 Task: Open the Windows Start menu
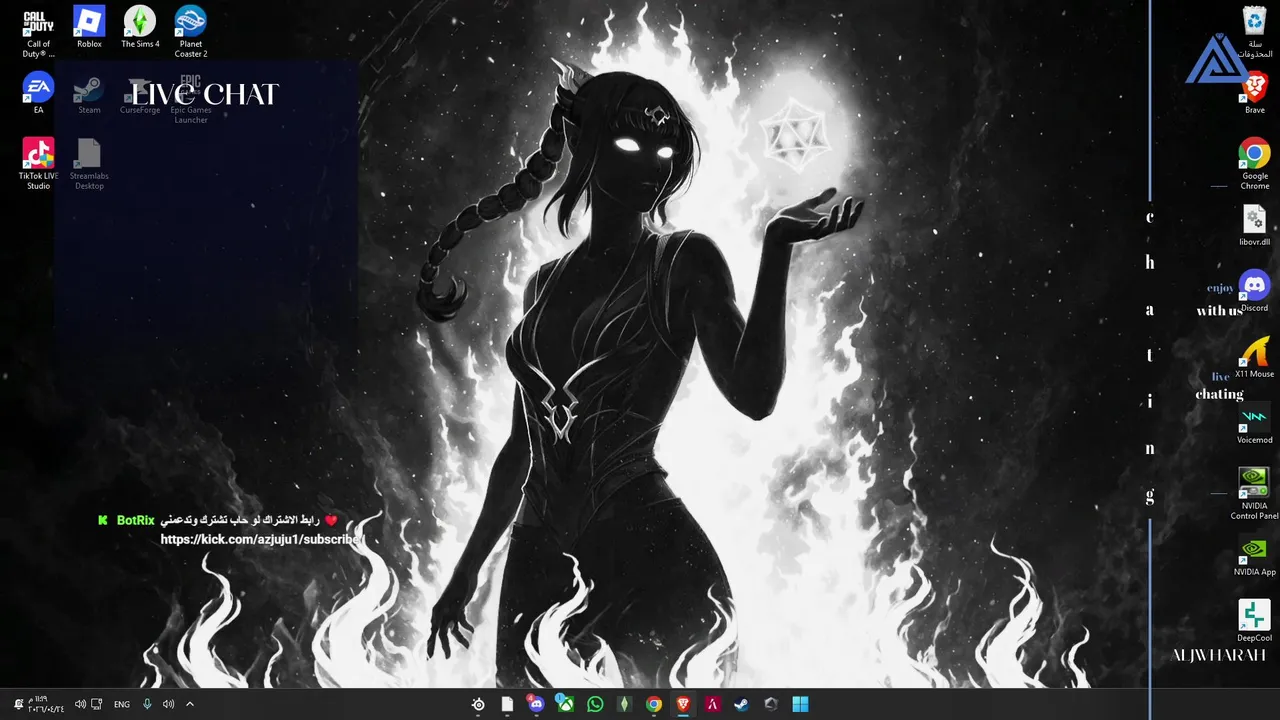click(800, 704)
